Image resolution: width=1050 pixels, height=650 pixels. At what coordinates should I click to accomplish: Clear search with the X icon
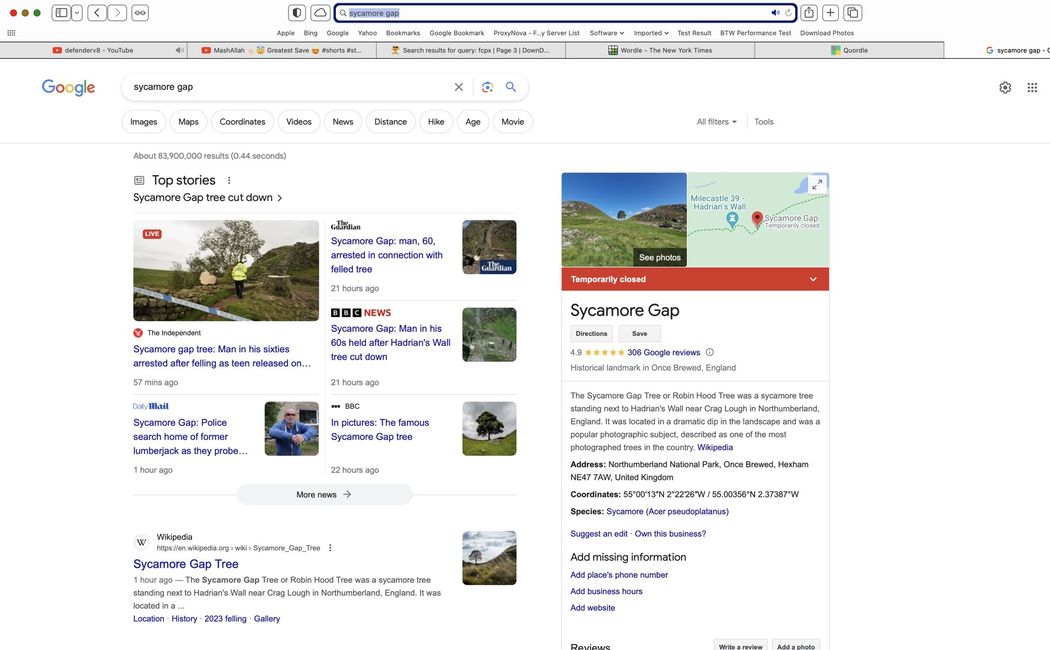[x=459, y=87]
